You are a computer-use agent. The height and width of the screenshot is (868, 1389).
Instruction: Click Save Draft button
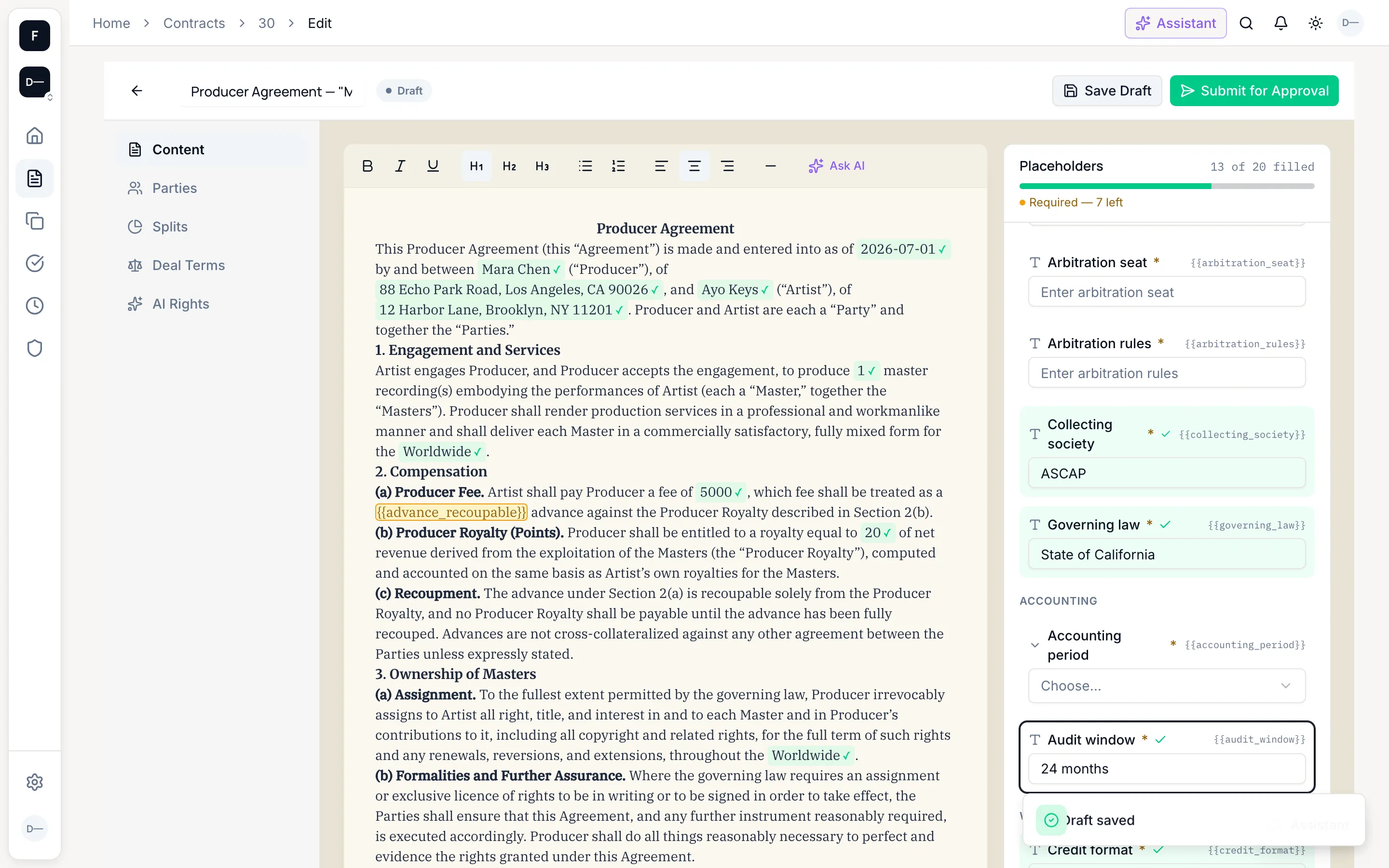(x=1107, y=91)
